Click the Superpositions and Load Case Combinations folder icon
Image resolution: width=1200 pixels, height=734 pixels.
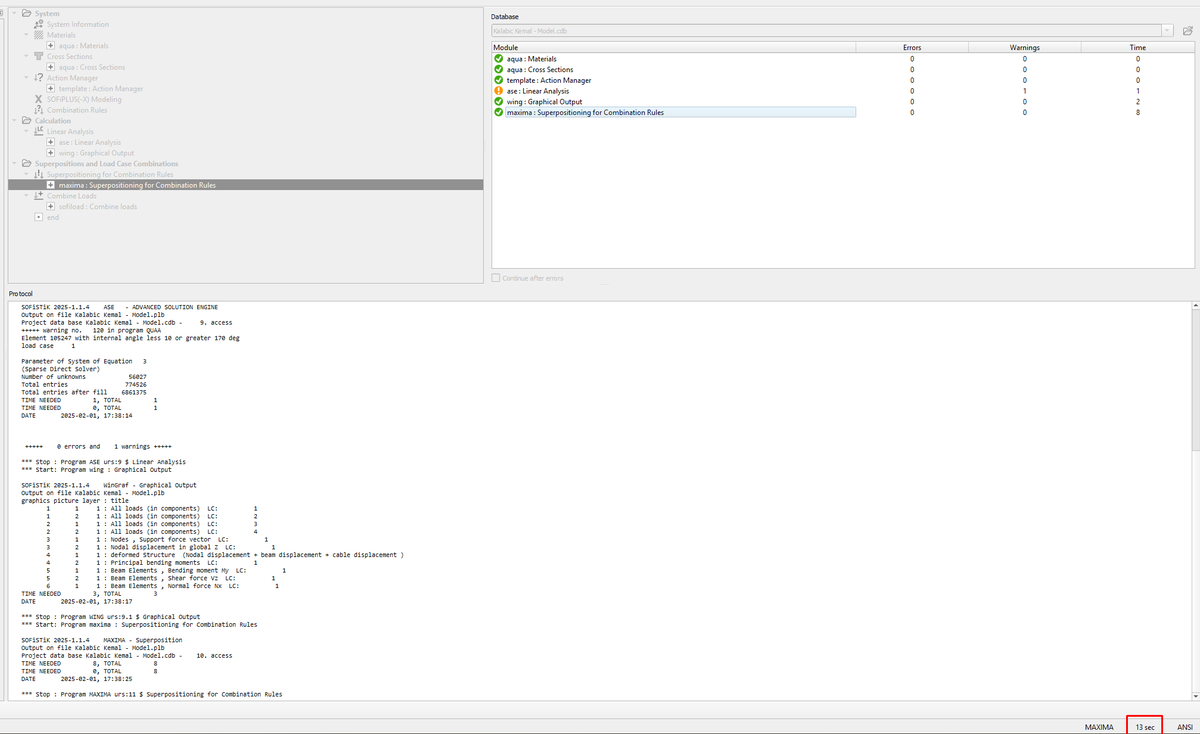click(x=27, y=163)
